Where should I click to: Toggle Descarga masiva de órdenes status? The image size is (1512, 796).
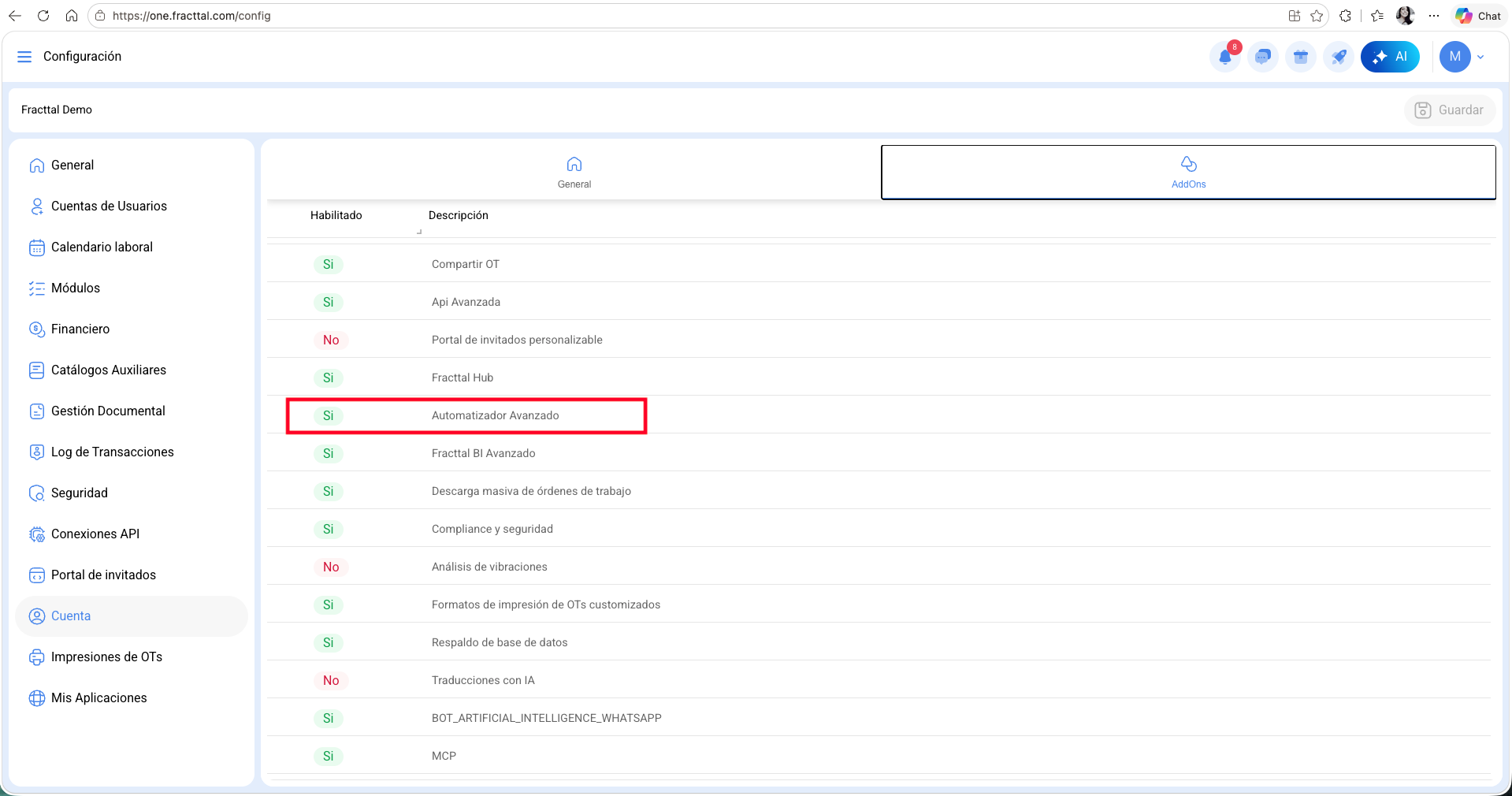point(329,492)
